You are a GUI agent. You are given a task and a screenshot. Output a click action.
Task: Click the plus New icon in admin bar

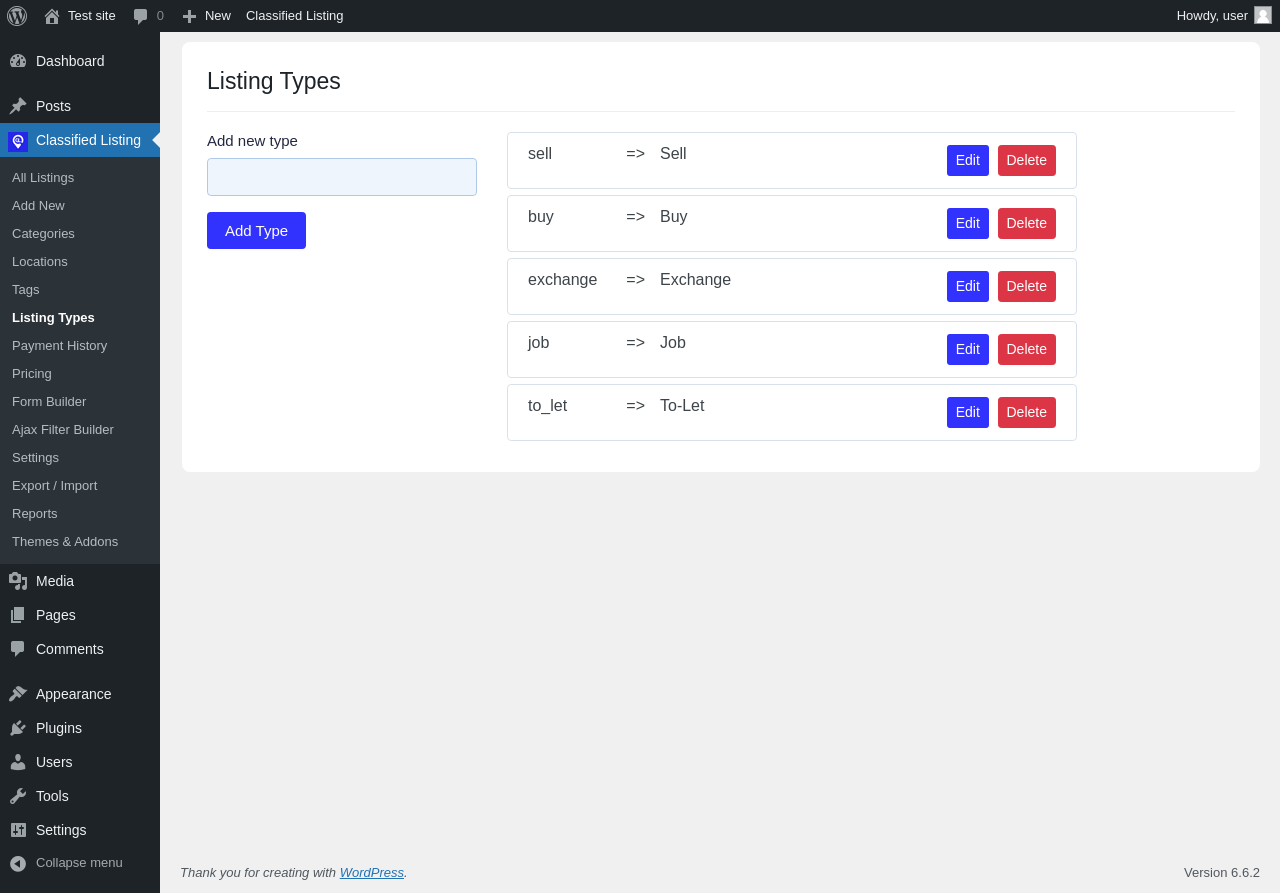coord(189,16)
